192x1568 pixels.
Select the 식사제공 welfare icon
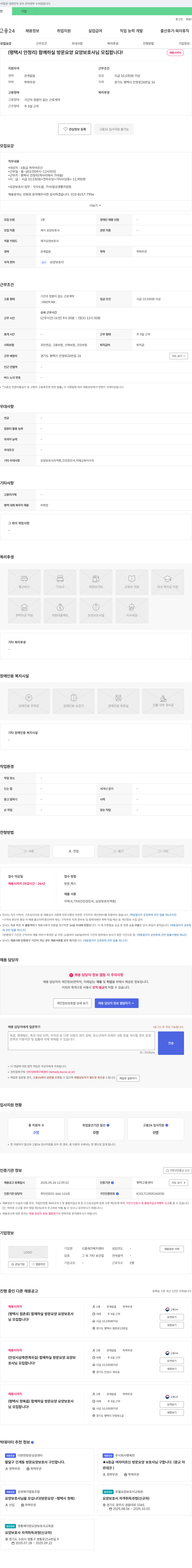pyautogui.click(x=132, y=610)
